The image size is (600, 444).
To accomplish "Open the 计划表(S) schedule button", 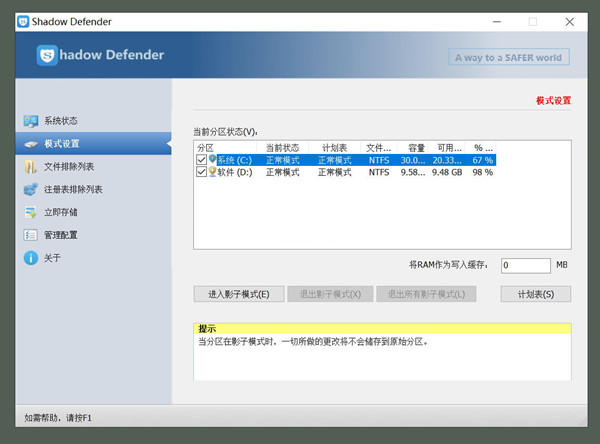I will tap(536, 294).
